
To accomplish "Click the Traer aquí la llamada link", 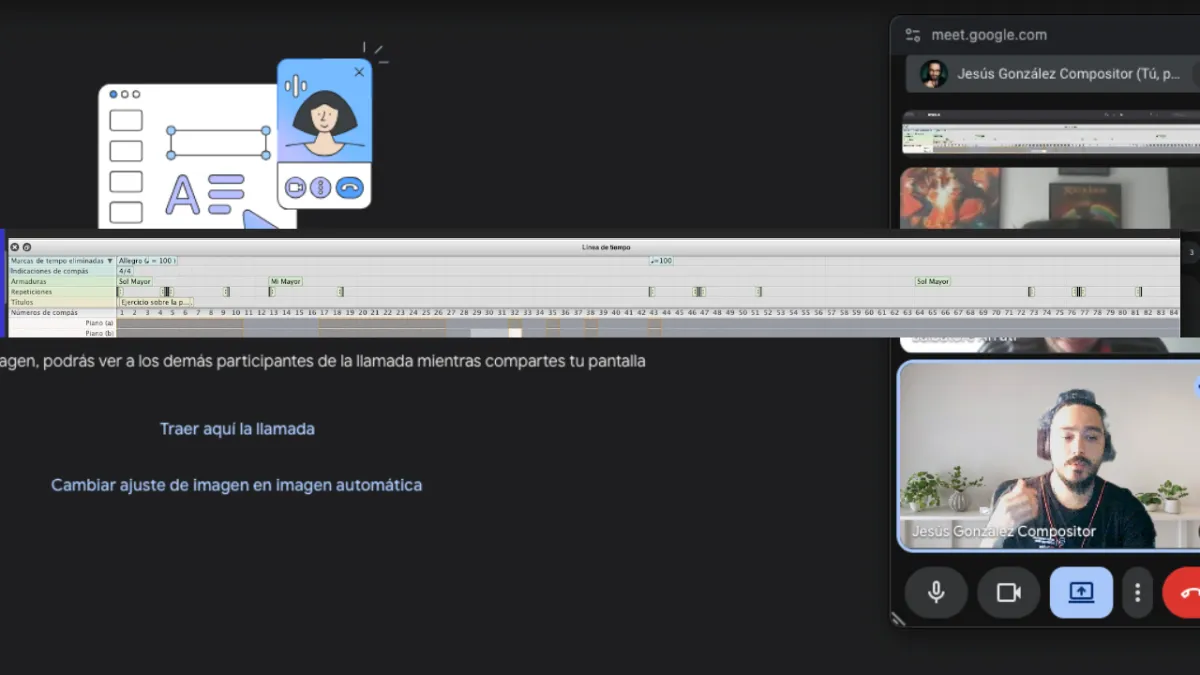I will point(237,428).
